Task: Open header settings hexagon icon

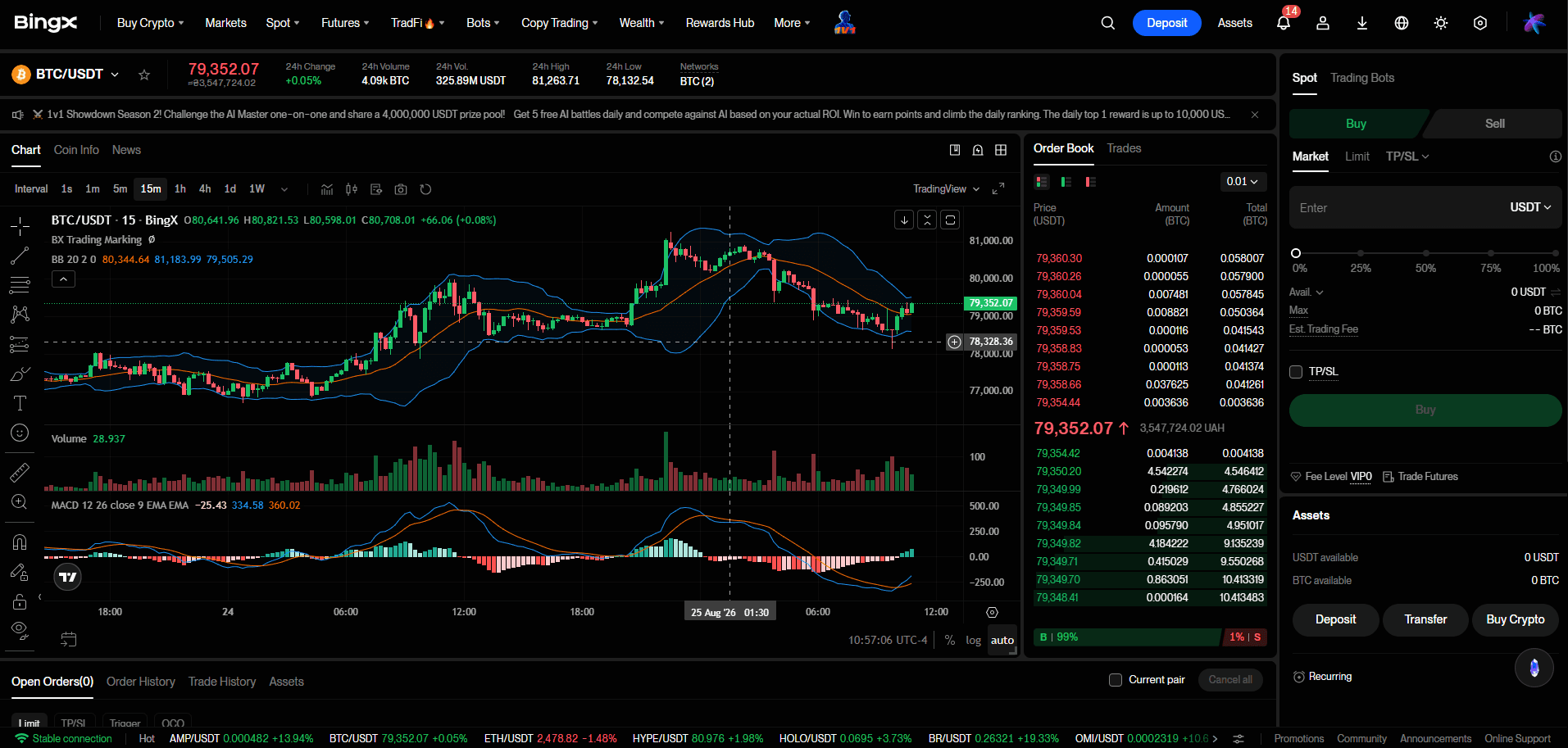Action: 1480,23
